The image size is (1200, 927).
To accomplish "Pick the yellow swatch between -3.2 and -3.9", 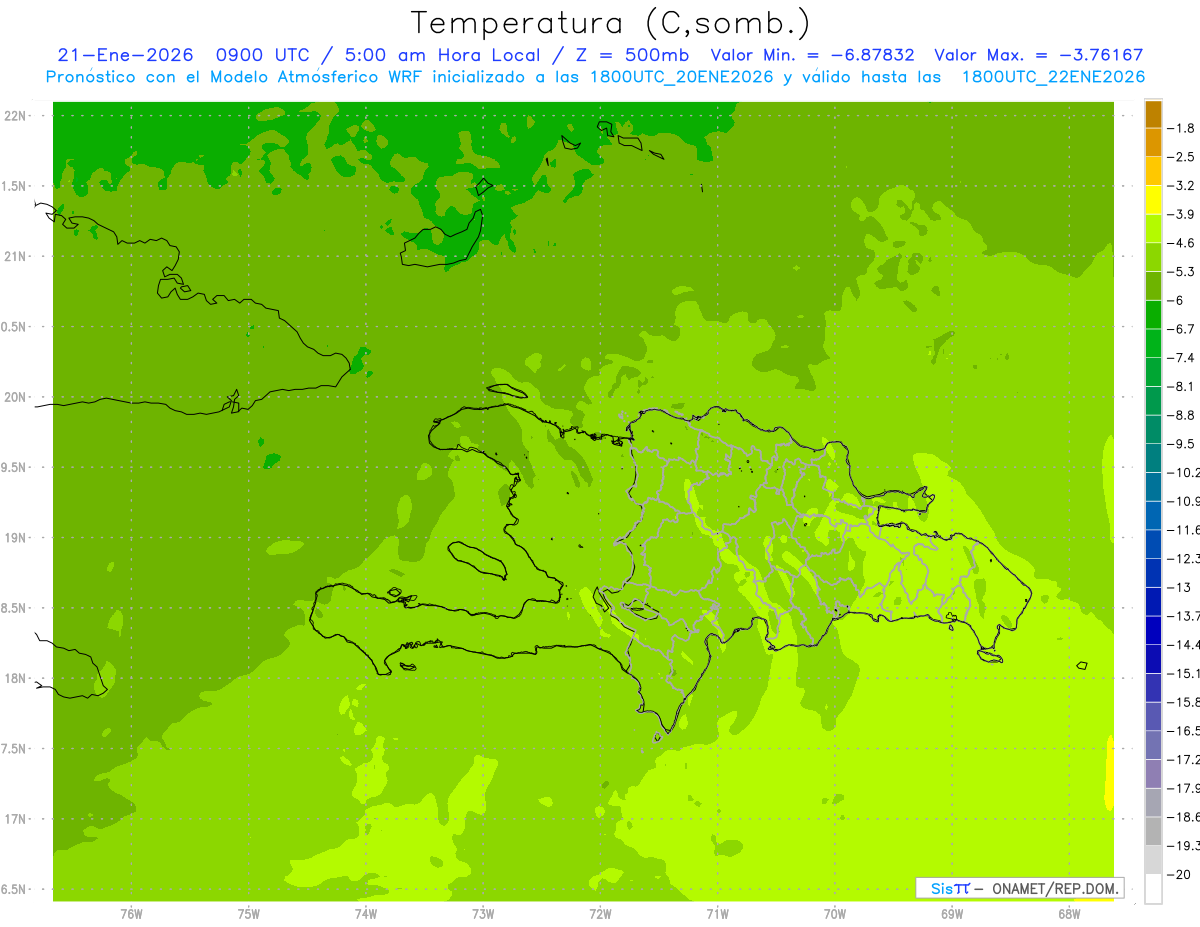I will pyautogui.click(x=1153, y=200).
